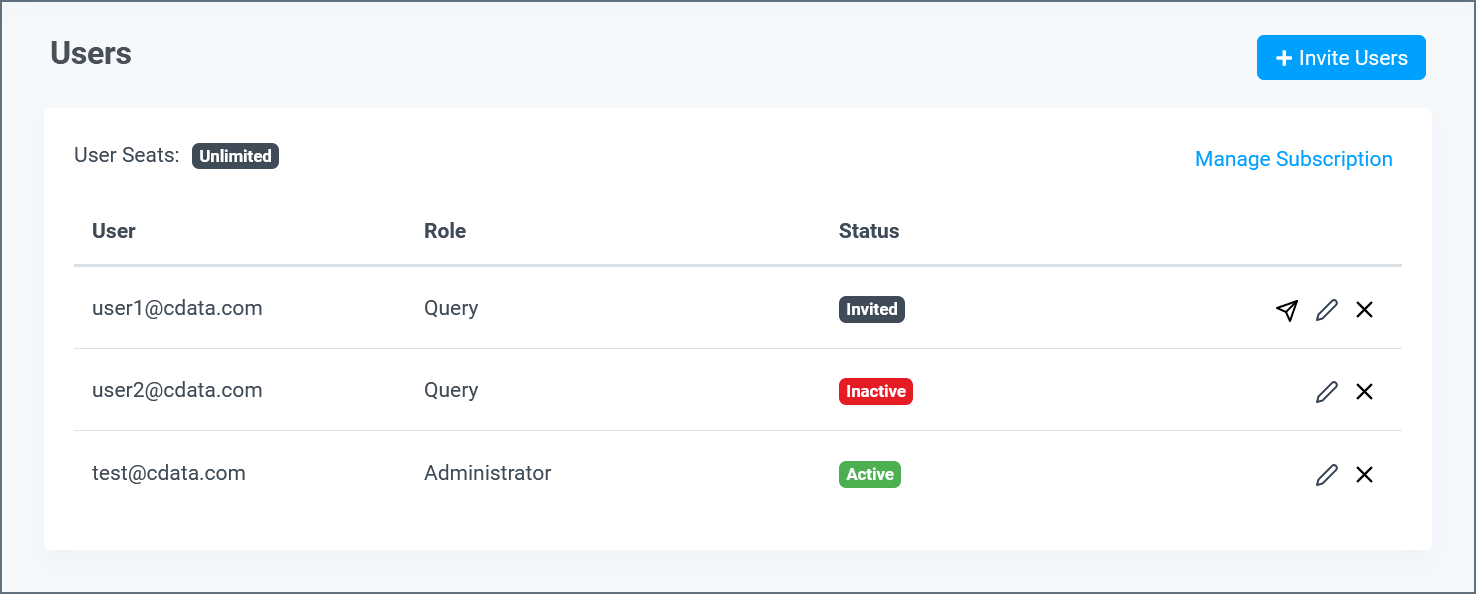This screenshot has height=594, width=1476.
Task: Click the Role column header
Action: tap(445, 231)
